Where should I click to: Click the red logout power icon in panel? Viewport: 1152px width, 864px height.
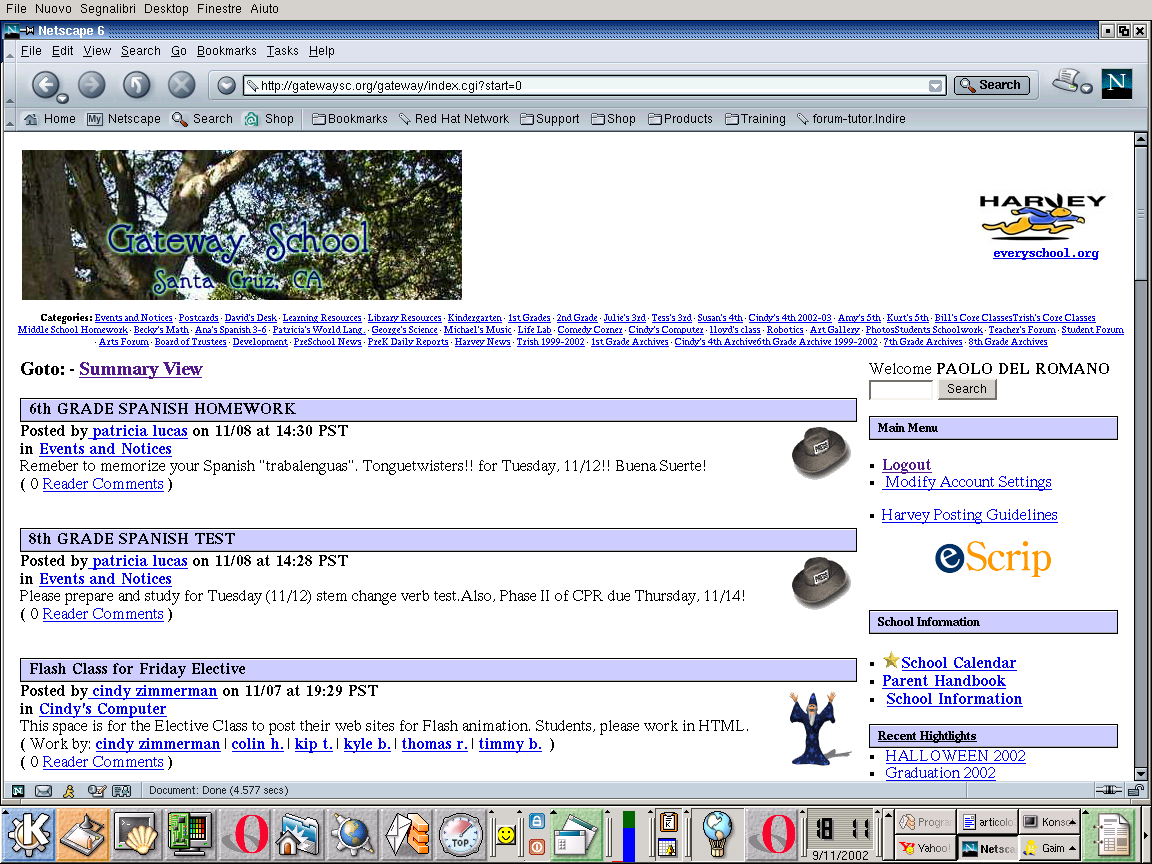click(x=537, y=847)
